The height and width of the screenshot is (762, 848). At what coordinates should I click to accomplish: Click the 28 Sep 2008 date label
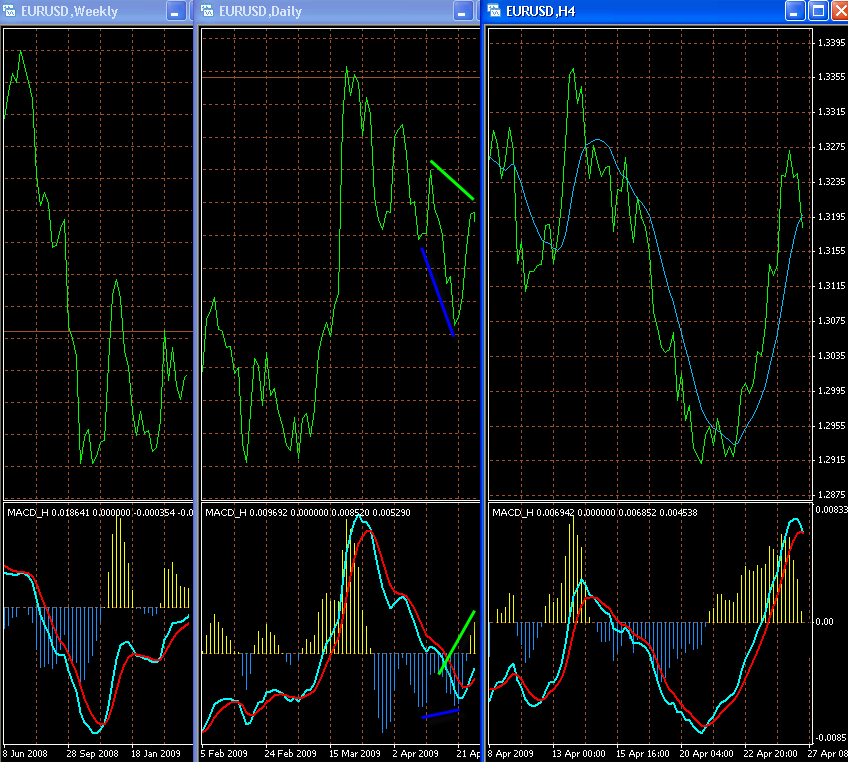(92, 753)
